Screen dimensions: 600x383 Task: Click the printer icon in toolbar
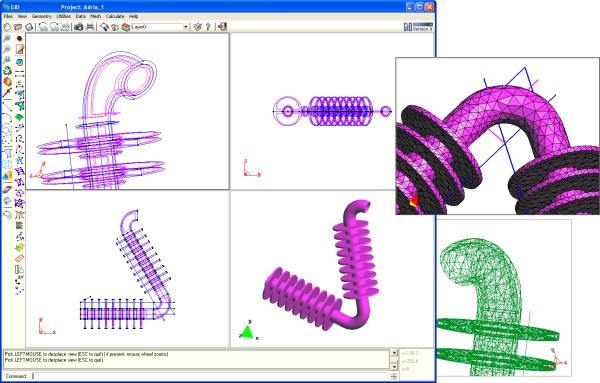90,27
